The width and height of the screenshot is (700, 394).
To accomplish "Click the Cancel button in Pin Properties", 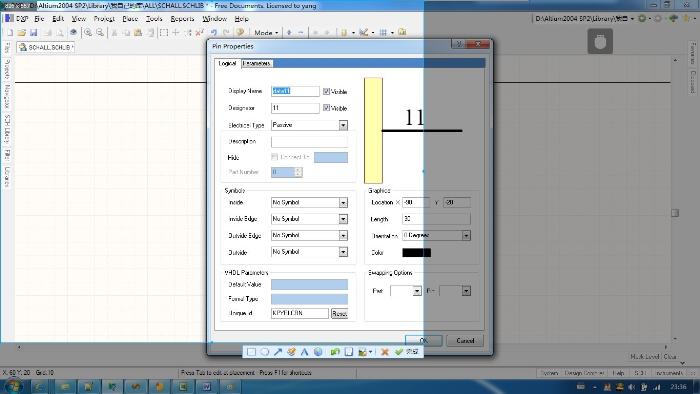I will click(x=465, y=340).
